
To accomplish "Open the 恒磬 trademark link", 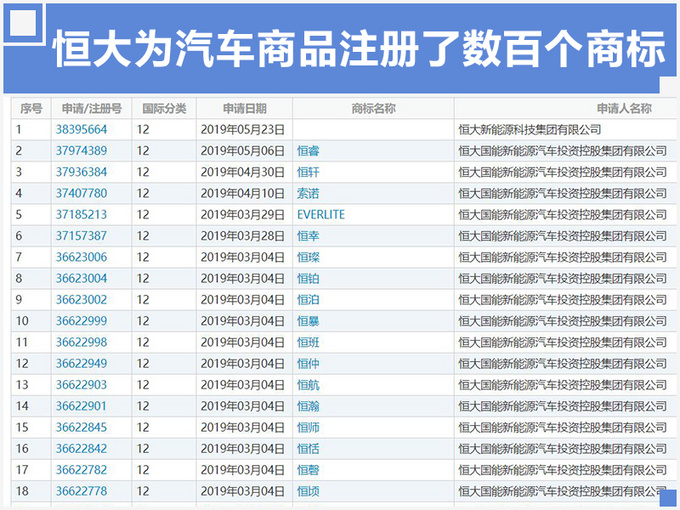I will click(308, 469).
